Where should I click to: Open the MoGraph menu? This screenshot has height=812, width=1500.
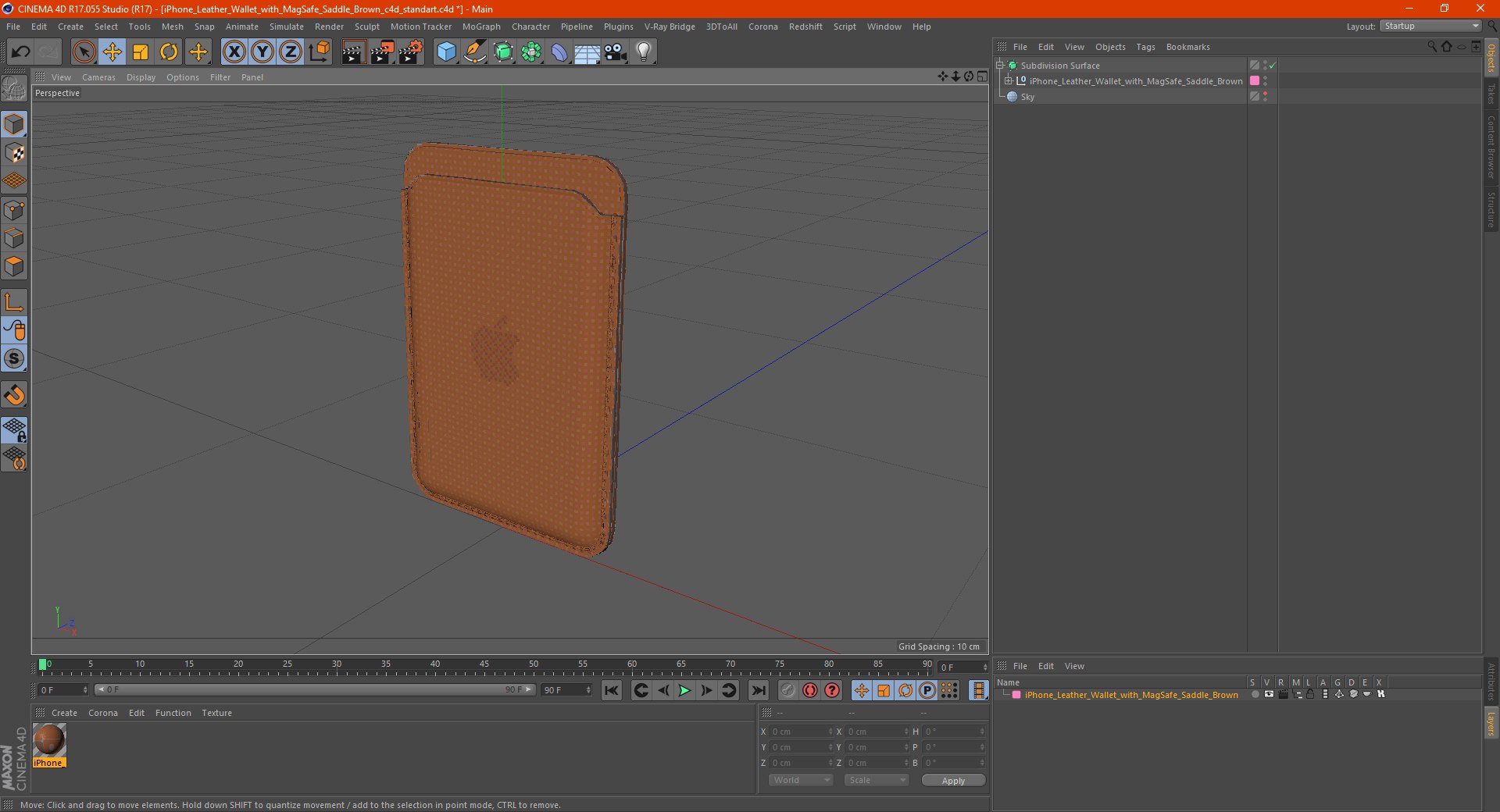click(x=481, y=27)
